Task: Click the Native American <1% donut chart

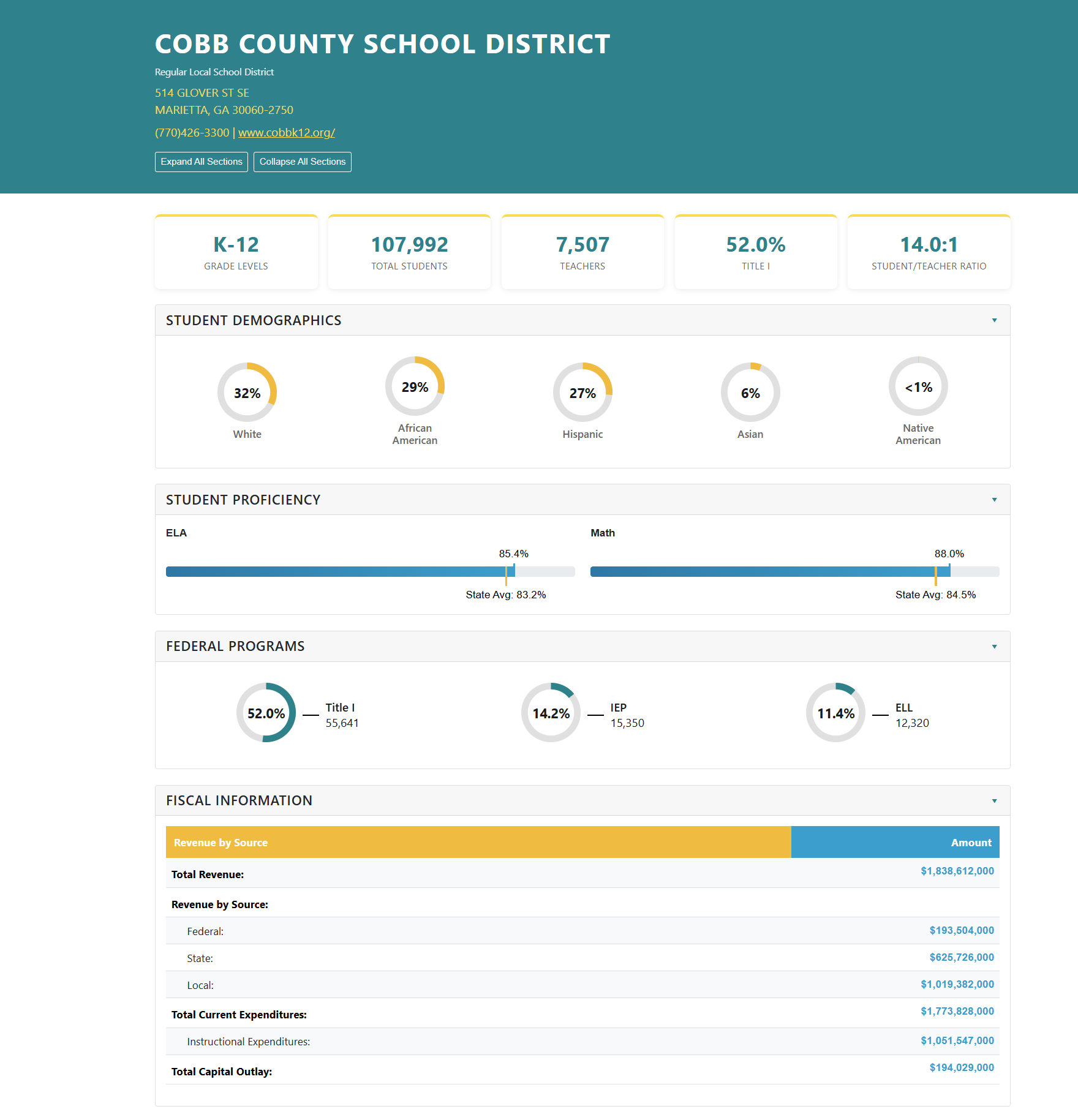Action: (x=918, y=386)
